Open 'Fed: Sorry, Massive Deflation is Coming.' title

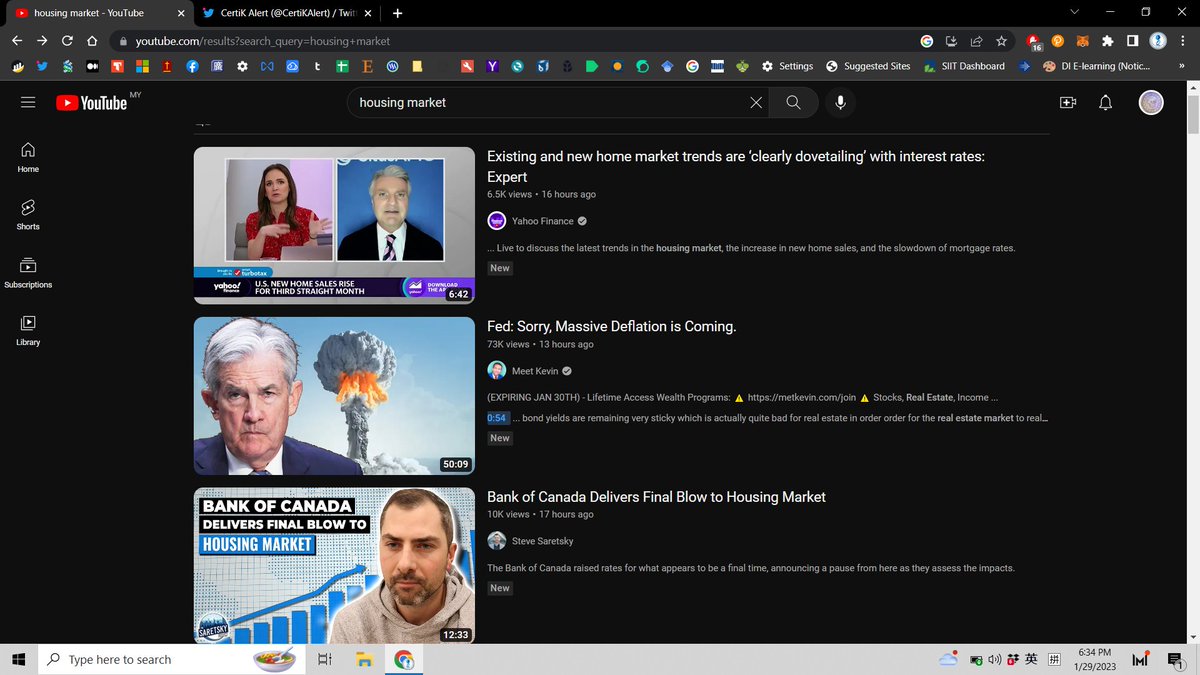pyautogui.click(x=612, y=327)
